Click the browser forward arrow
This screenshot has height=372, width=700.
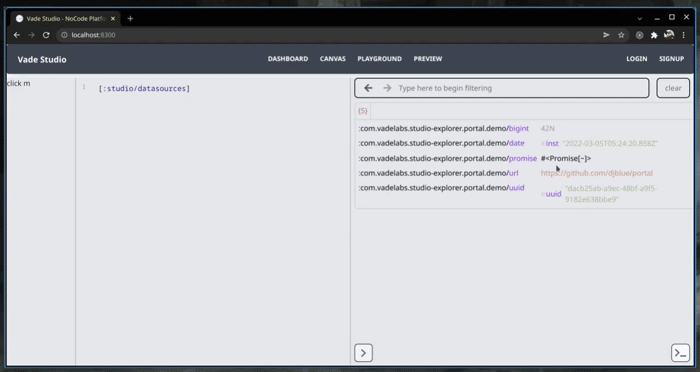[x=31, y=35]
